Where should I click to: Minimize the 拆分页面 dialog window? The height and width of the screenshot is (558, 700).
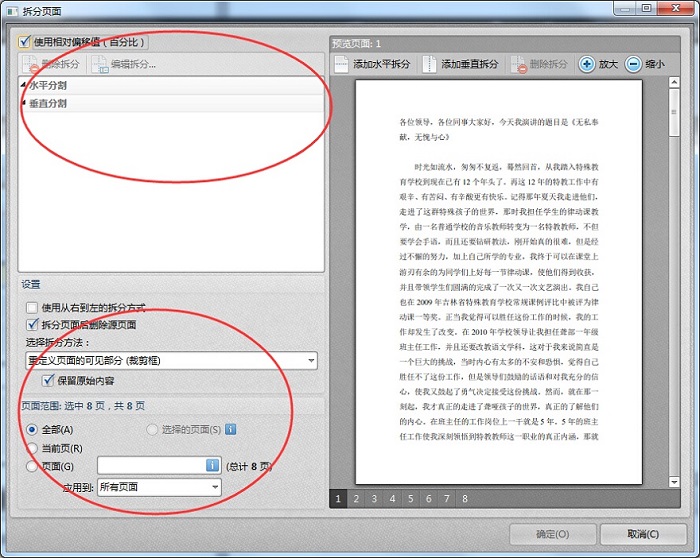point(625,8)
